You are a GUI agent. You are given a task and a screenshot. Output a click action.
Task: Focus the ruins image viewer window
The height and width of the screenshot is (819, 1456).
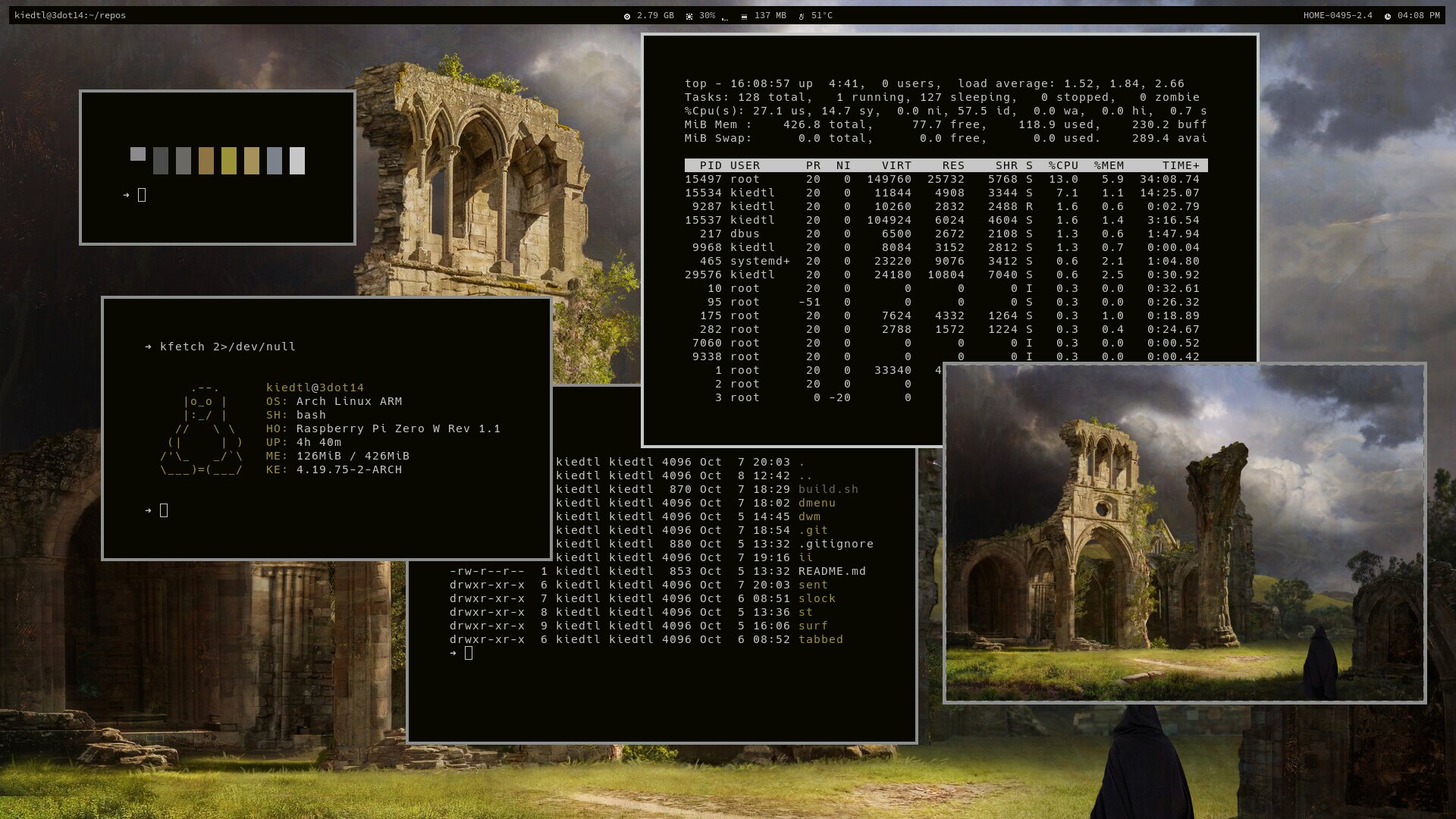coord(1185,534)
